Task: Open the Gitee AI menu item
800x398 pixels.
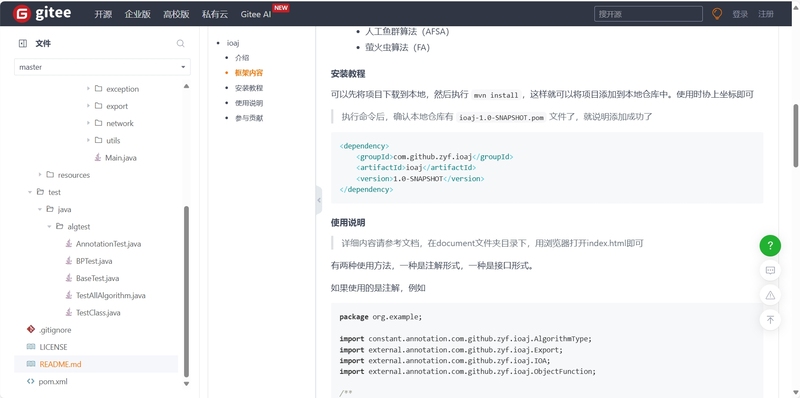Action: 256,14
